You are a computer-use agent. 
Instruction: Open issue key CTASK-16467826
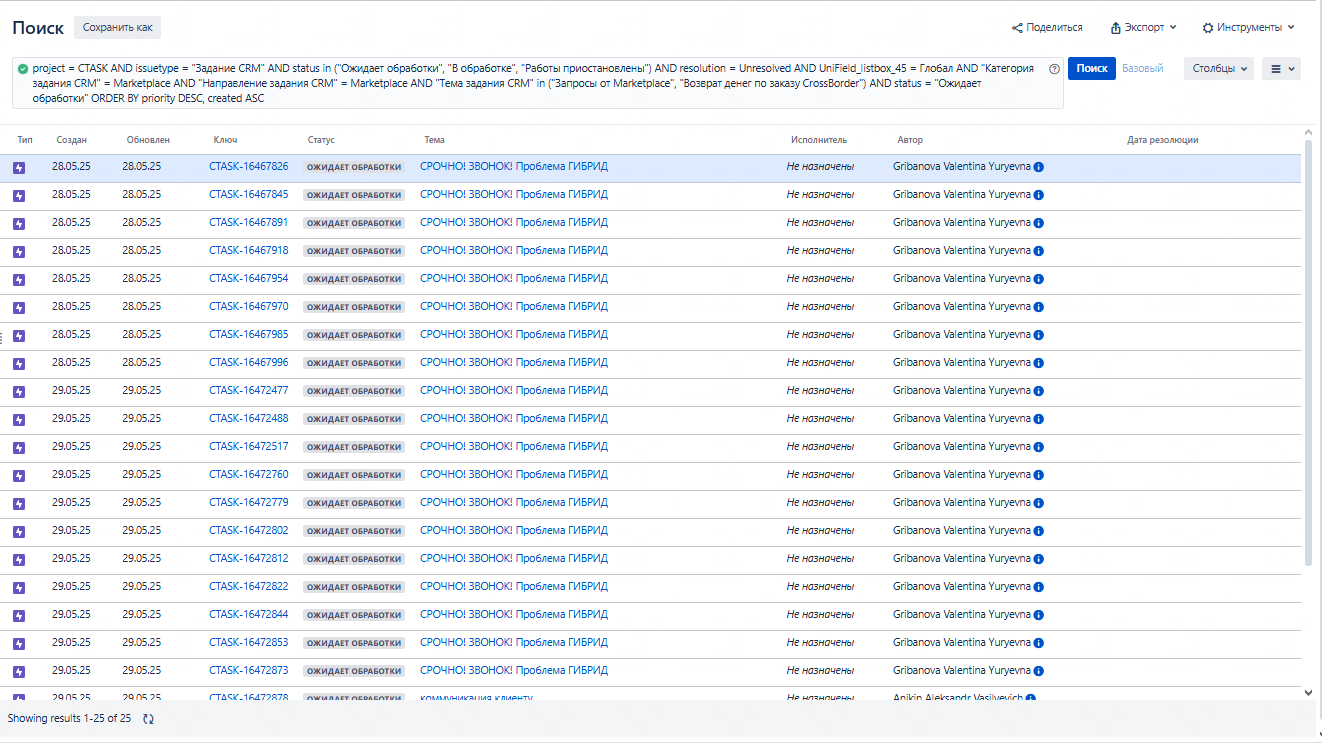tap(248, 167)
